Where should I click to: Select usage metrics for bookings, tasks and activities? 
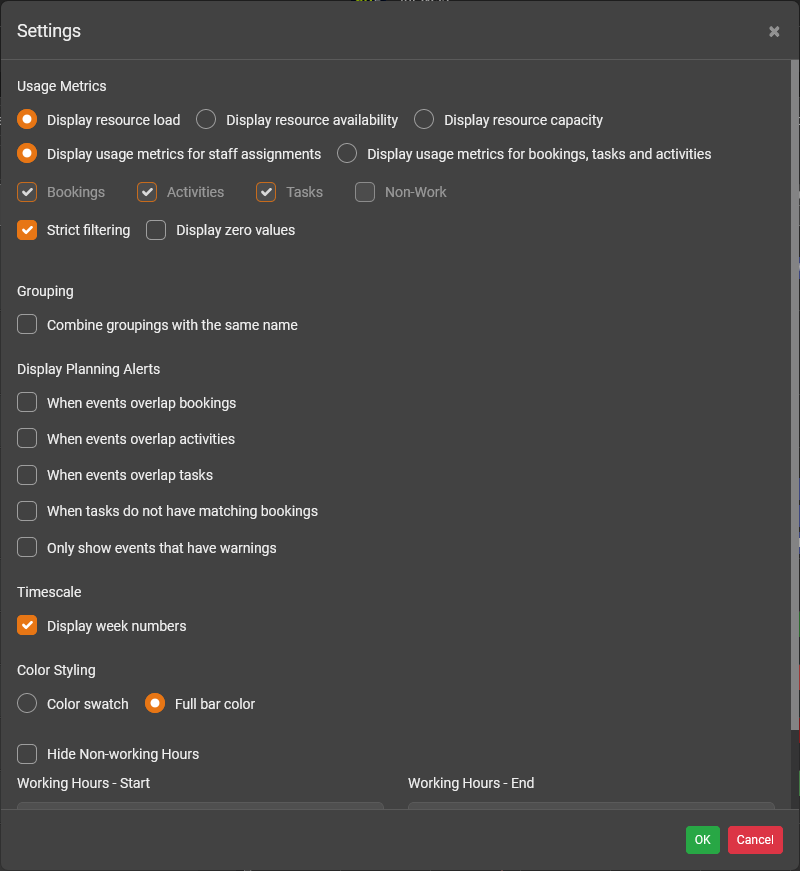[x=347, y=154]
